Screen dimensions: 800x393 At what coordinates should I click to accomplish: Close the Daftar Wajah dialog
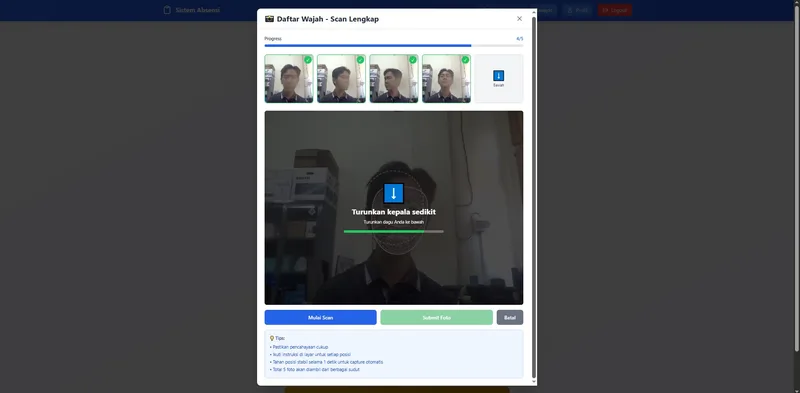(519, 19)
